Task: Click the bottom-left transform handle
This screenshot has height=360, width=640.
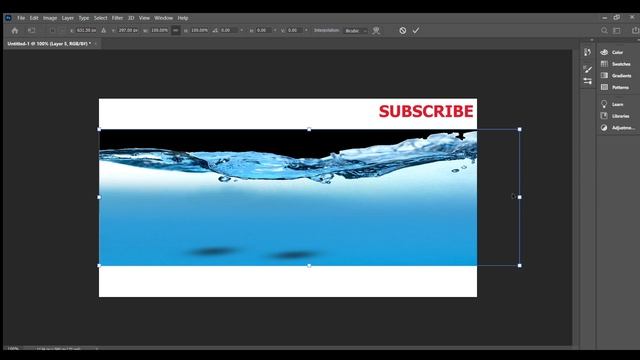Action: point(99,266)
